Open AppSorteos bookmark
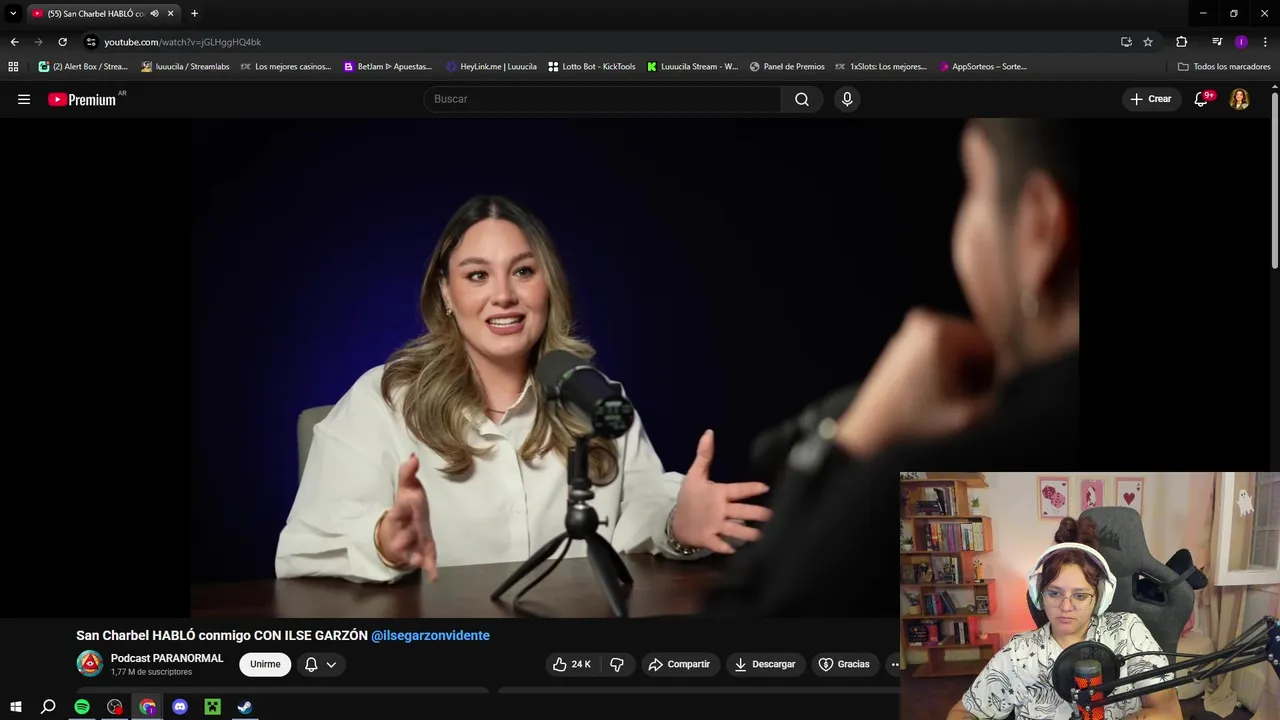Screen dimensions: 1280x720 983,67
